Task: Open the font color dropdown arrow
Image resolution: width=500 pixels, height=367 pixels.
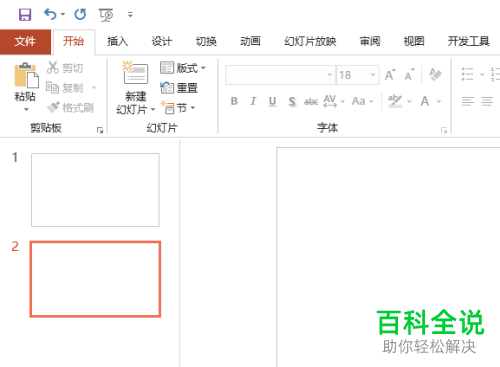Action: point(439,101)
